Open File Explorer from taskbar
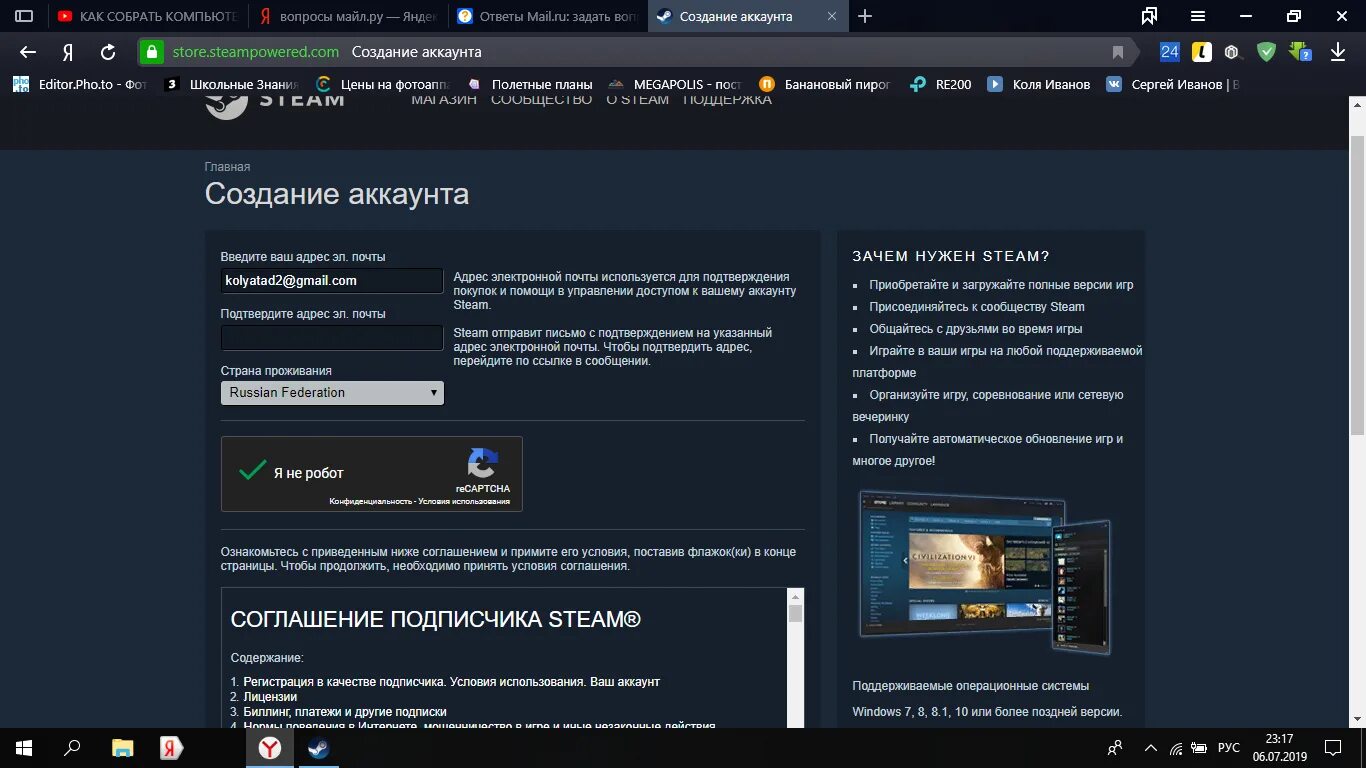1366x768 pixels. point(122,748)
